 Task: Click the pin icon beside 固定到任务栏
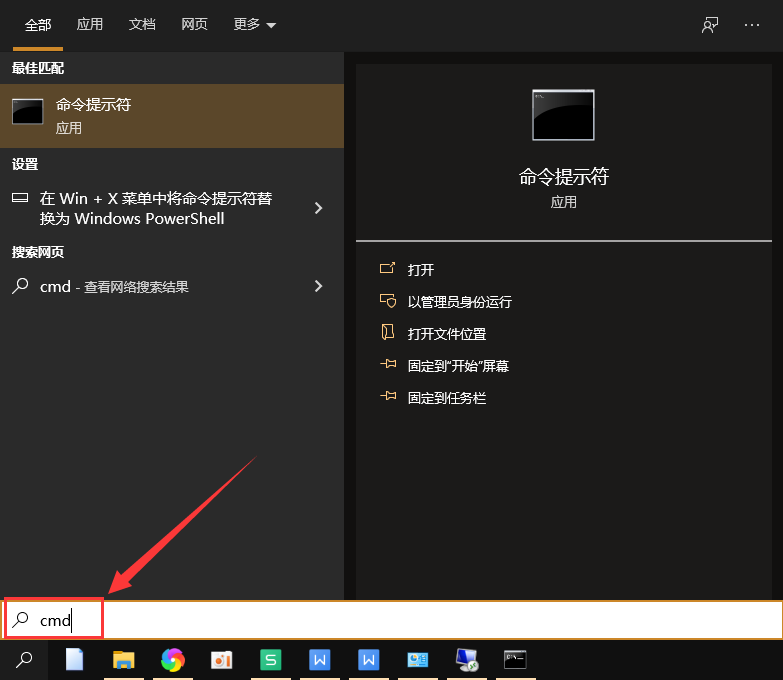[x=388, y=396]
